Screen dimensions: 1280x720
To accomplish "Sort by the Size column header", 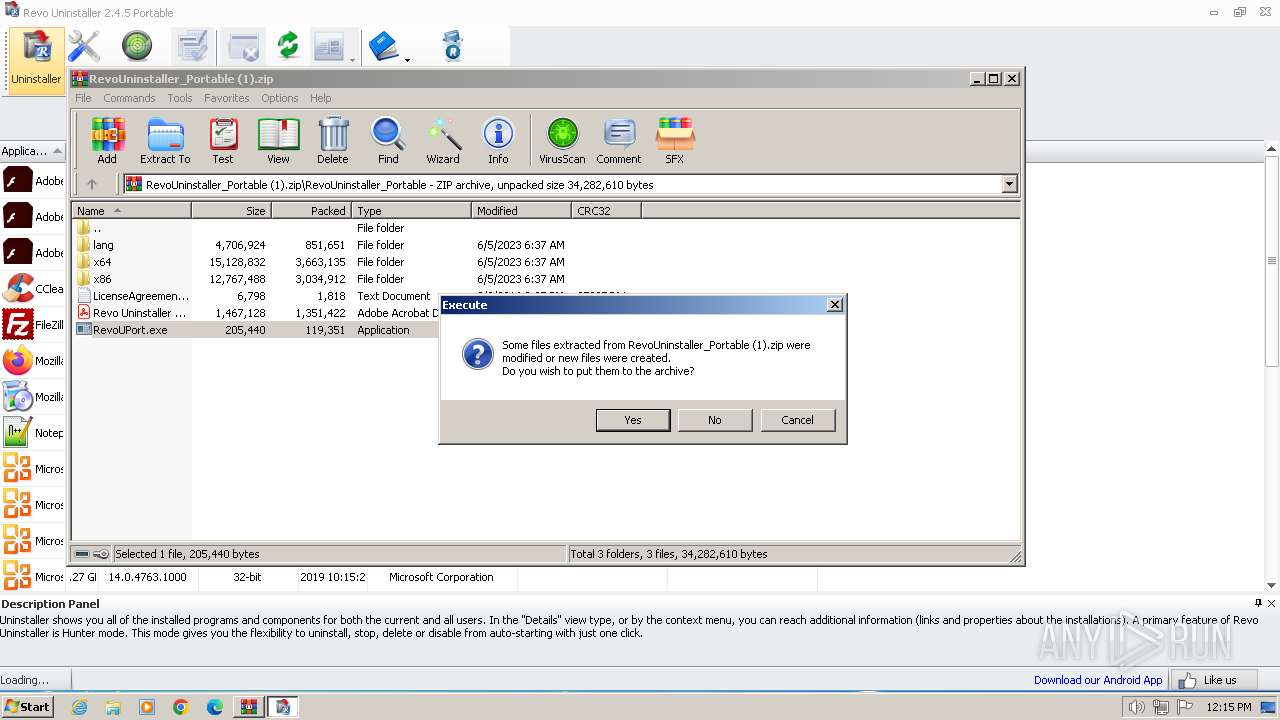I will (x=231, y=211).
